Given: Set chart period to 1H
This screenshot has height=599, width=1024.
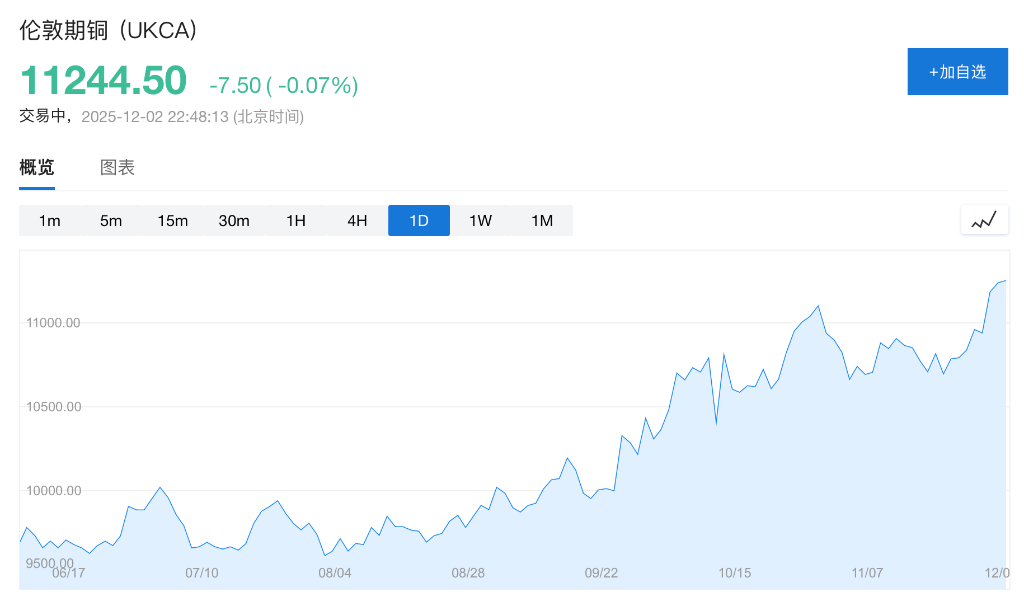Looking at the screenshot, I should point(296,221).
